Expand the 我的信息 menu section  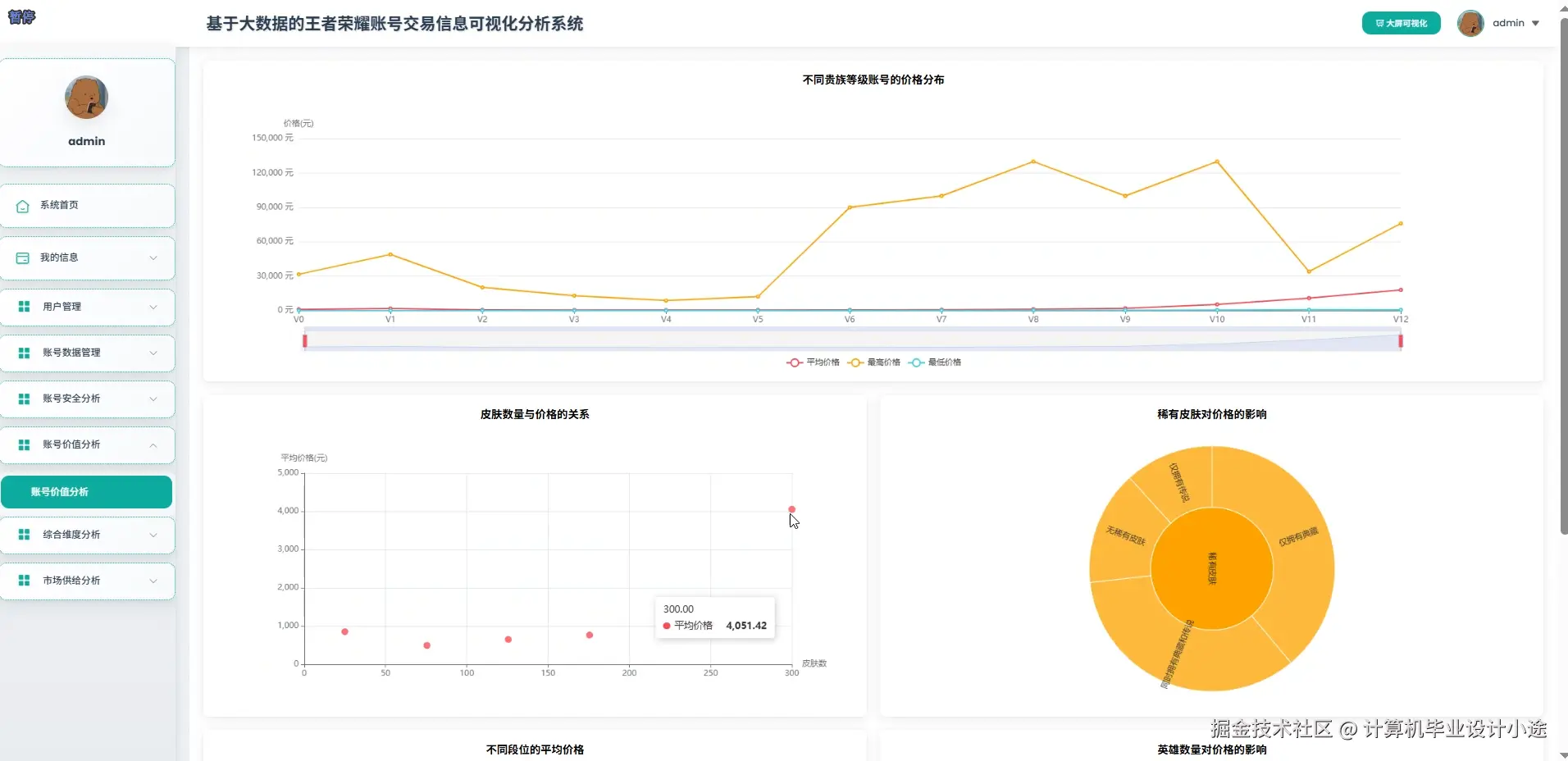[x=87, y=257]
